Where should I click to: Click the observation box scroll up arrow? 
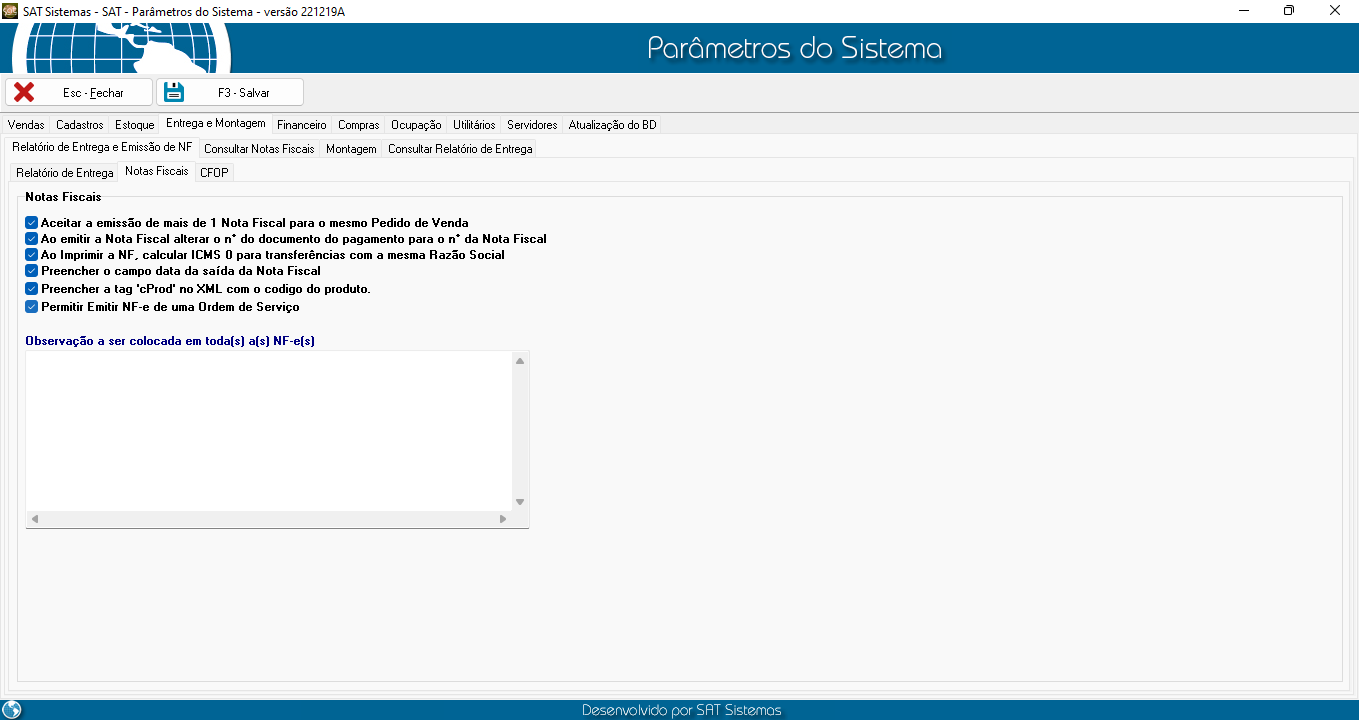(x=520, y=360)
